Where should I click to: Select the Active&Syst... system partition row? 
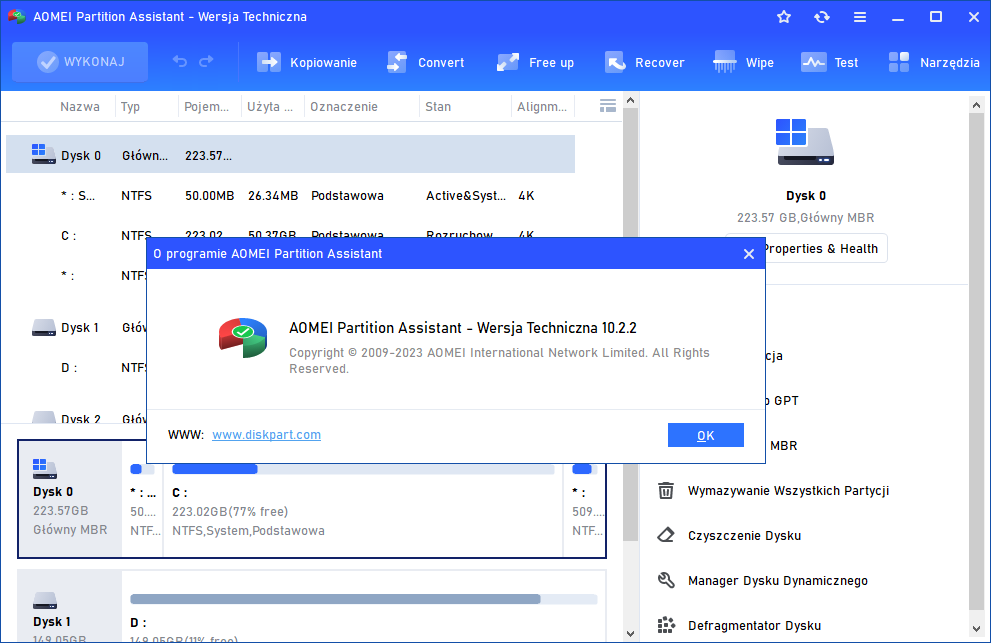[x=290, y=195]
